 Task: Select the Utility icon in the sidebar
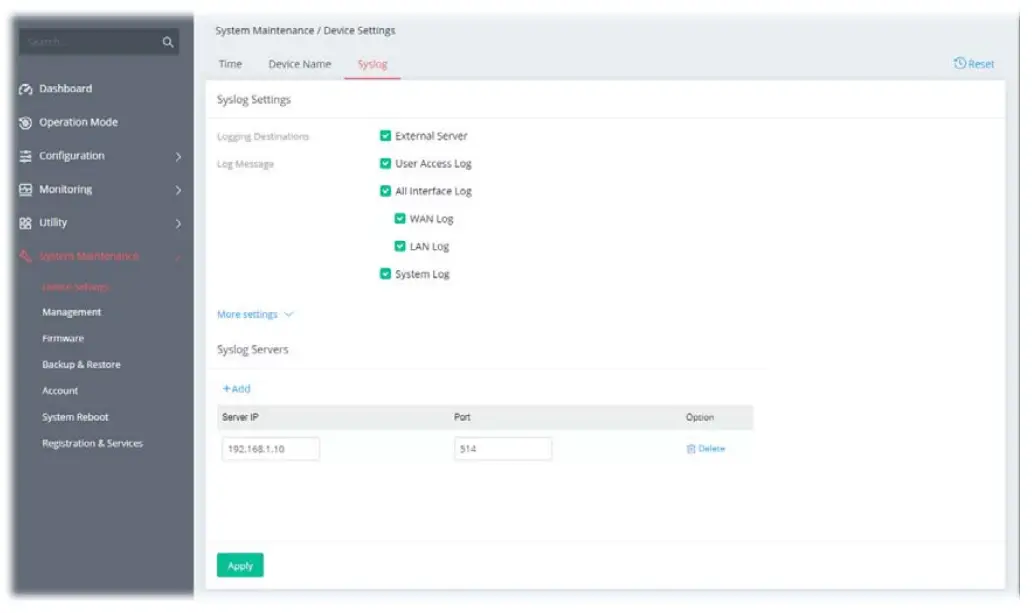click(x=25, y=222)
